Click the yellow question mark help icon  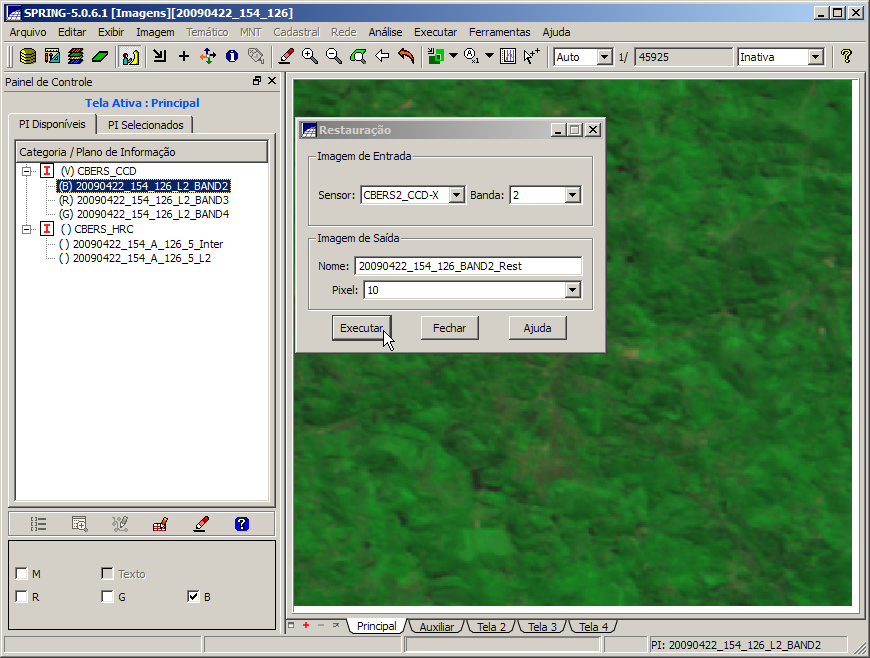pos(846,57)
